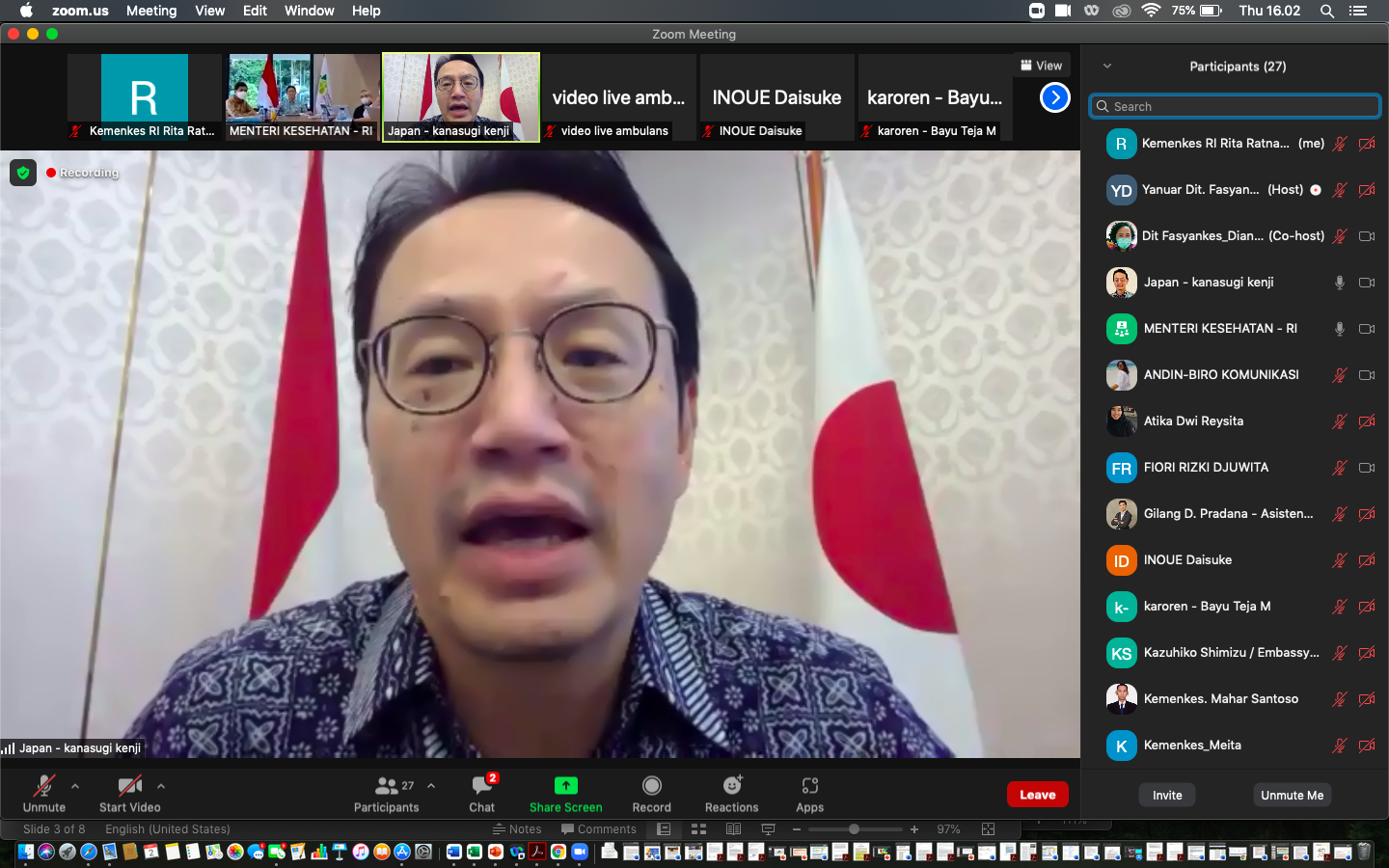The width and height of the screenshot is (1389, 868).
Task: Open the Window menu
Action: click(310, 11)
